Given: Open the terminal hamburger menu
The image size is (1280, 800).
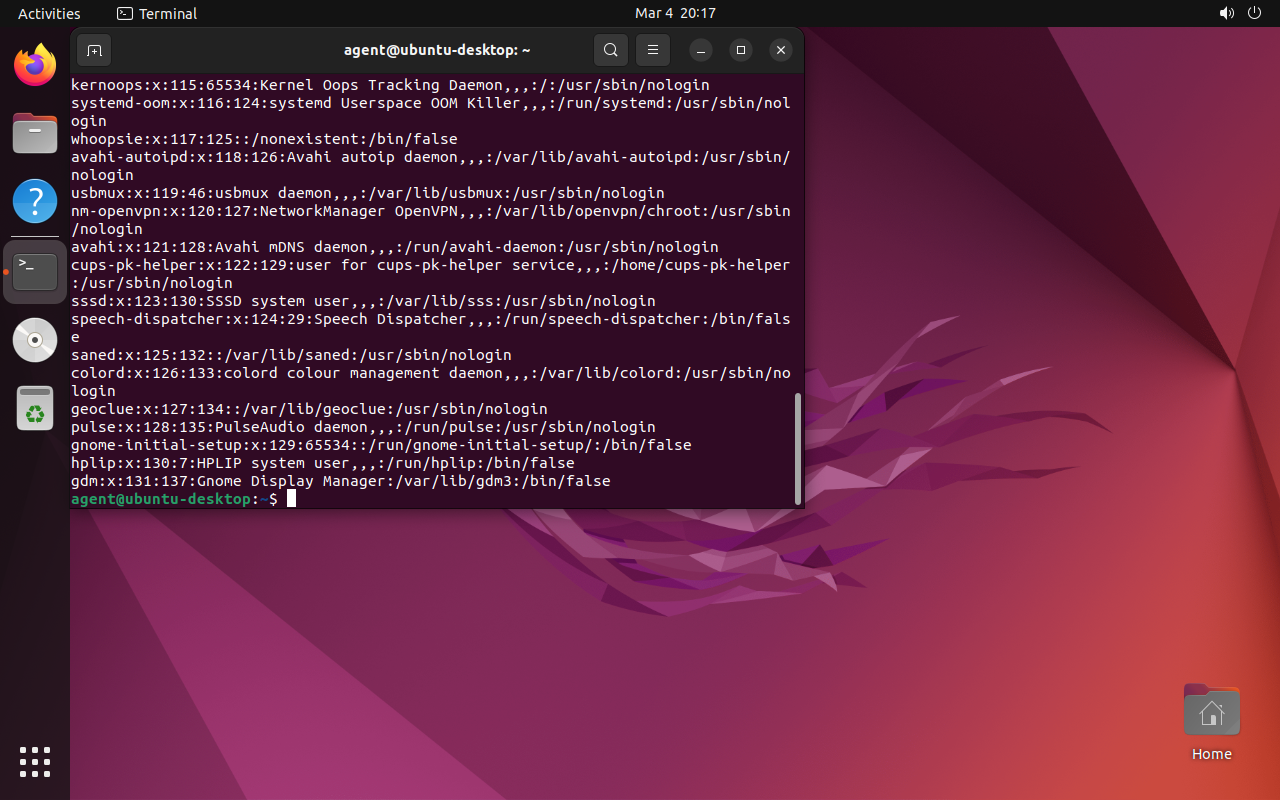Looking at the screenshot, I should [653, 50].
